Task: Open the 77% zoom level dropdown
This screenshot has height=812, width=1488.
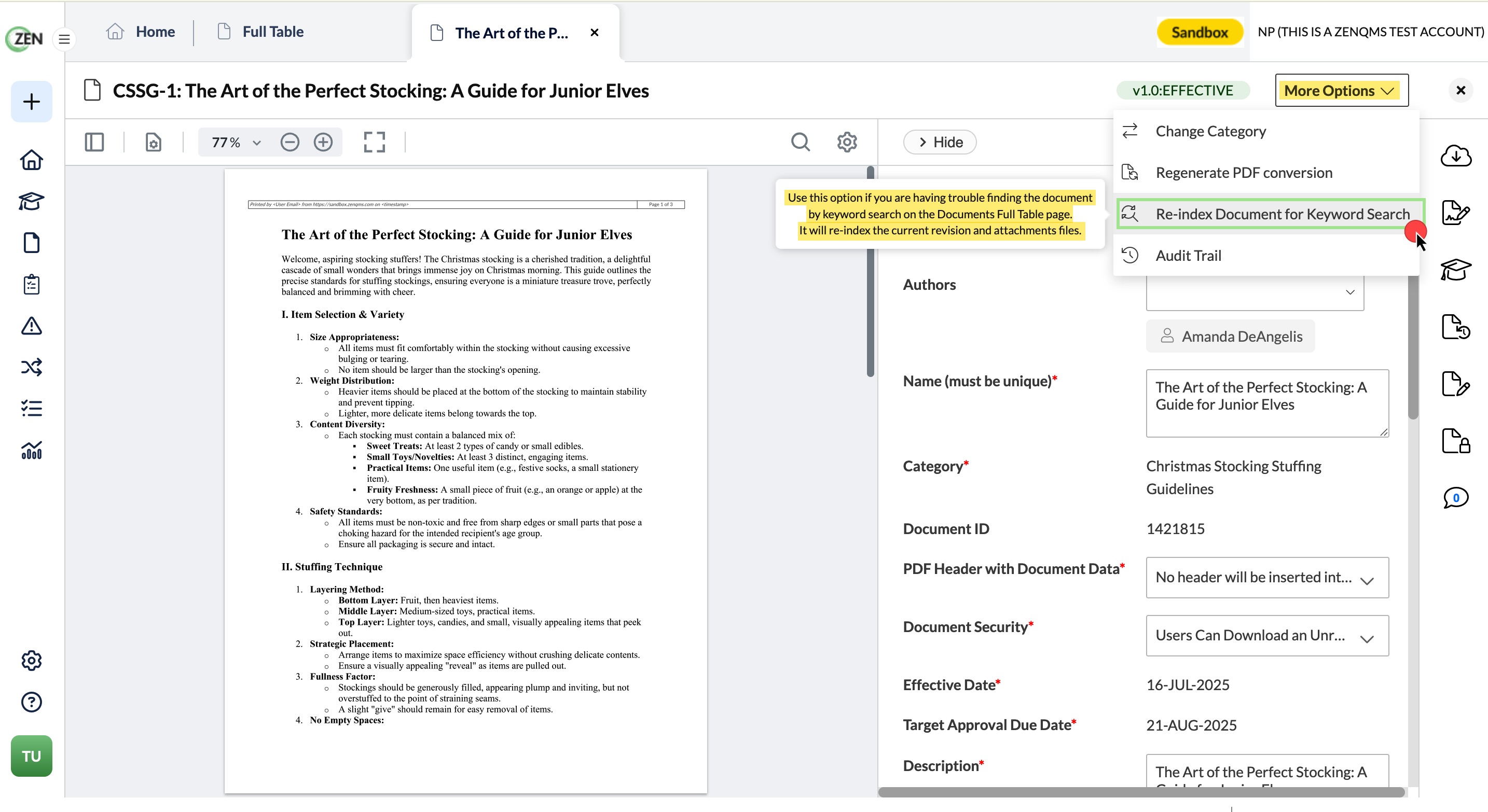Action: tap(236, 142)
